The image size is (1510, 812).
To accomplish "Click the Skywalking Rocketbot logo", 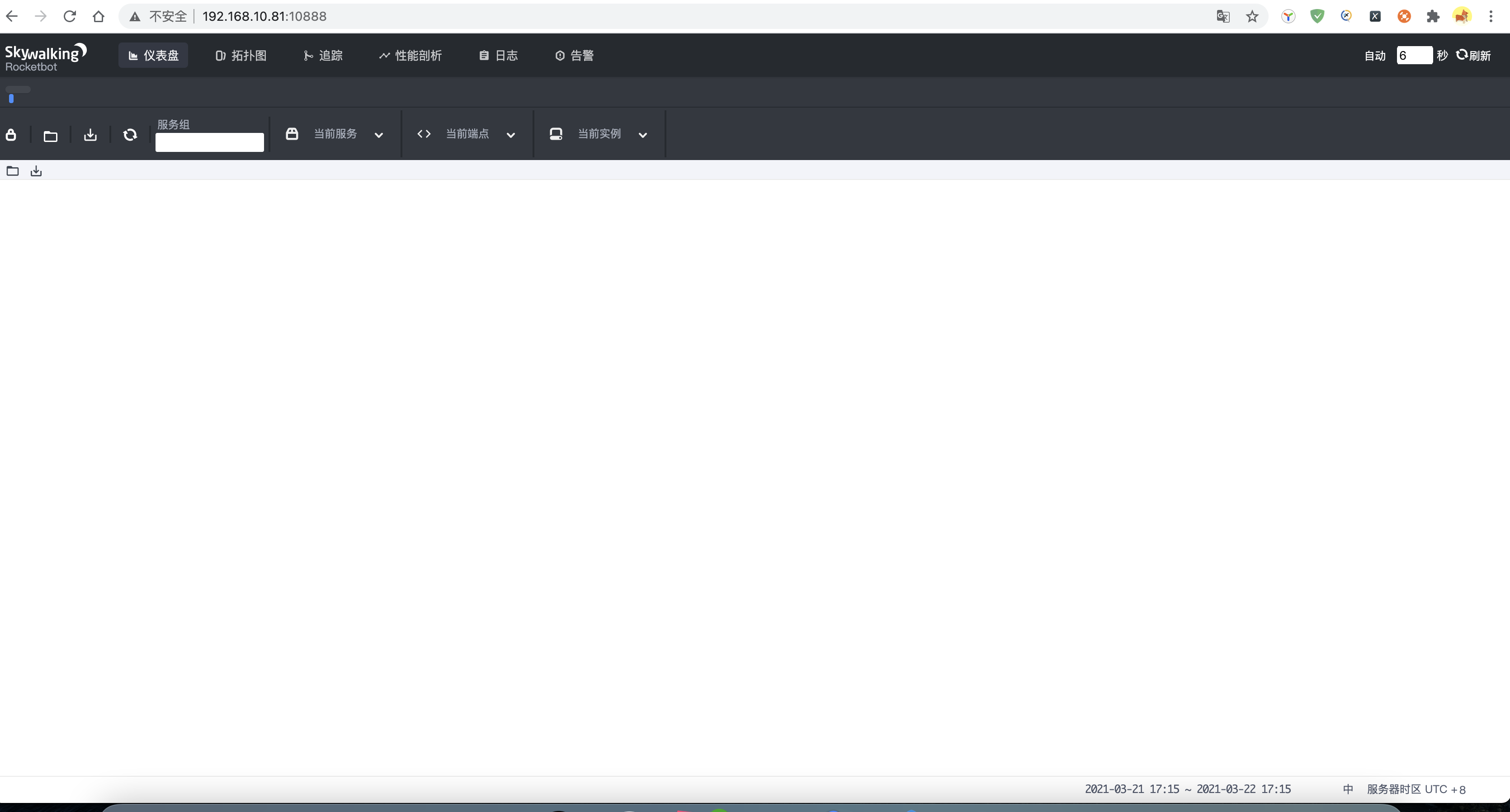I will tap(45, 57).
